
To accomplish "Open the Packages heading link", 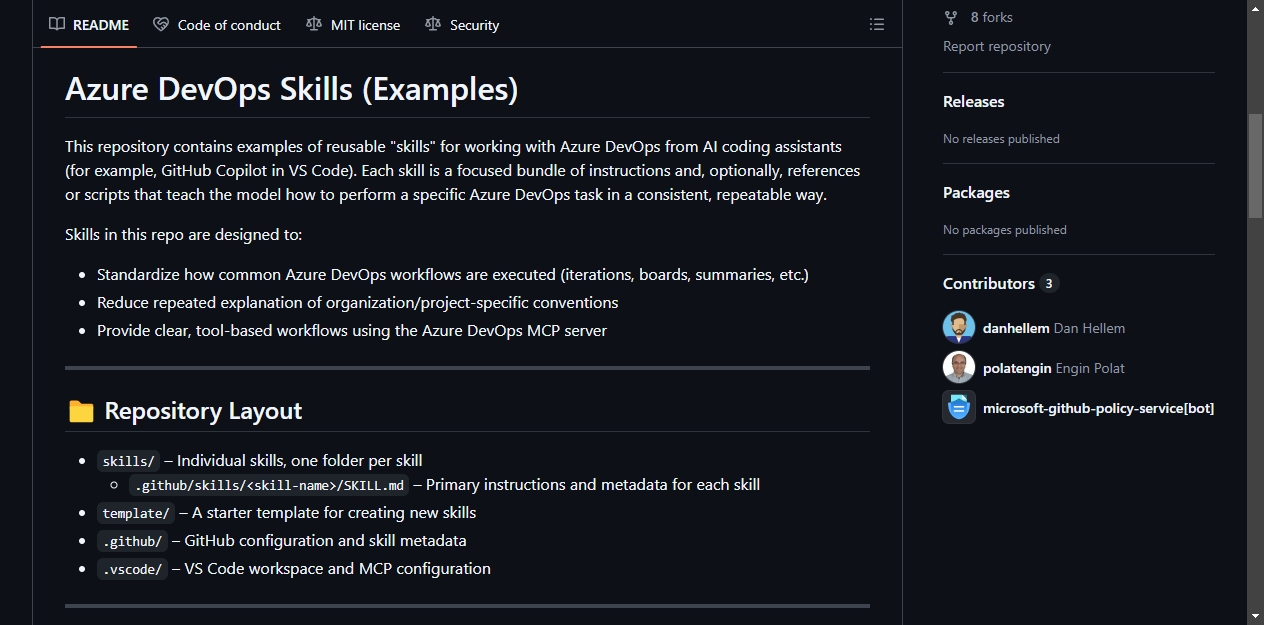I will [x=976, y=193].
